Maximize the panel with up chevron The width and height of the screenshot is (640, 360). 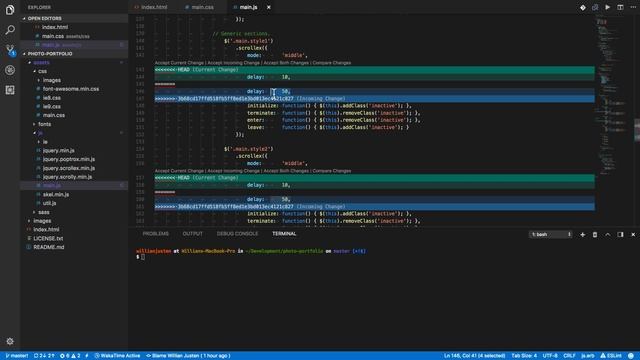[608, 235]
